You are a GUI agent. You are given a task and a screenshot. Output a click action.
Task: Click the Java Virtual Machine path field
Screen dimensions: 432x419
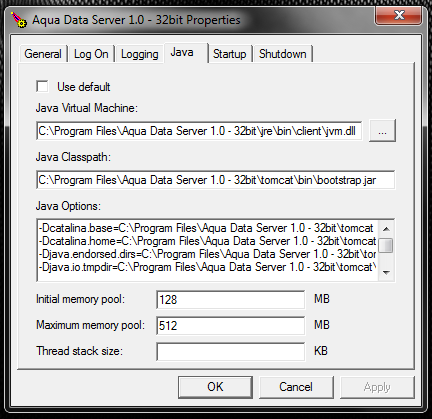pos(199,131)
